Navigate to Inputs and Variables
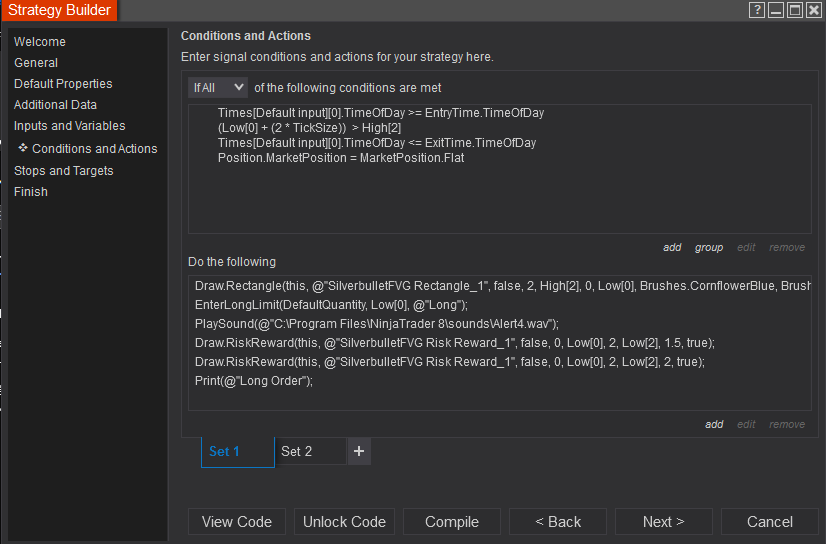Viewport: 826px width, 544px height. click(70, 126)
